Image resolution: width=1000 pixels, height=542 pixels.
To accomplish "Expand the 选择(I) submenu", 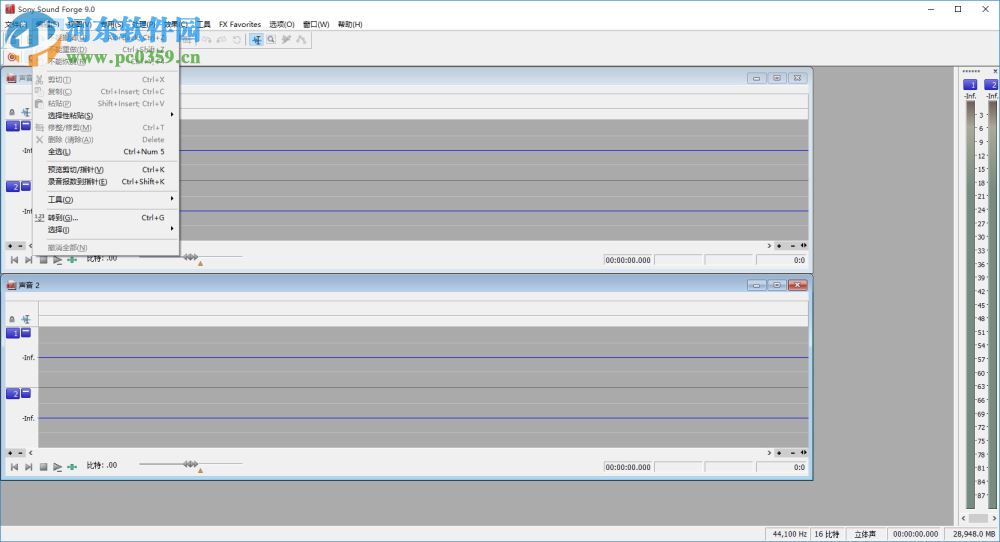I will [106, 230].
